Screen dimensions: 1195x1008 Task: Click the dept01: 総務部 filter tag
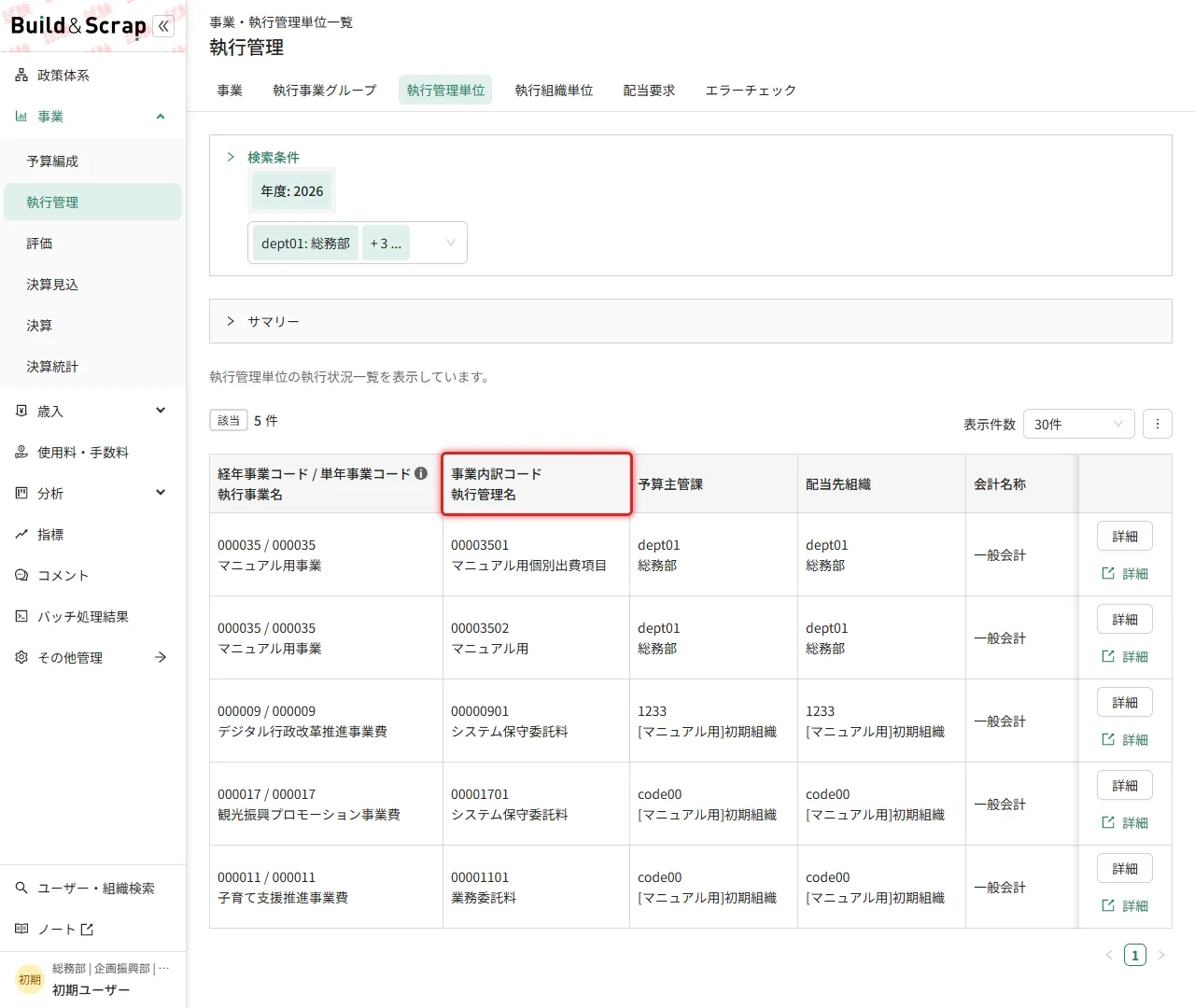(305, 244)
